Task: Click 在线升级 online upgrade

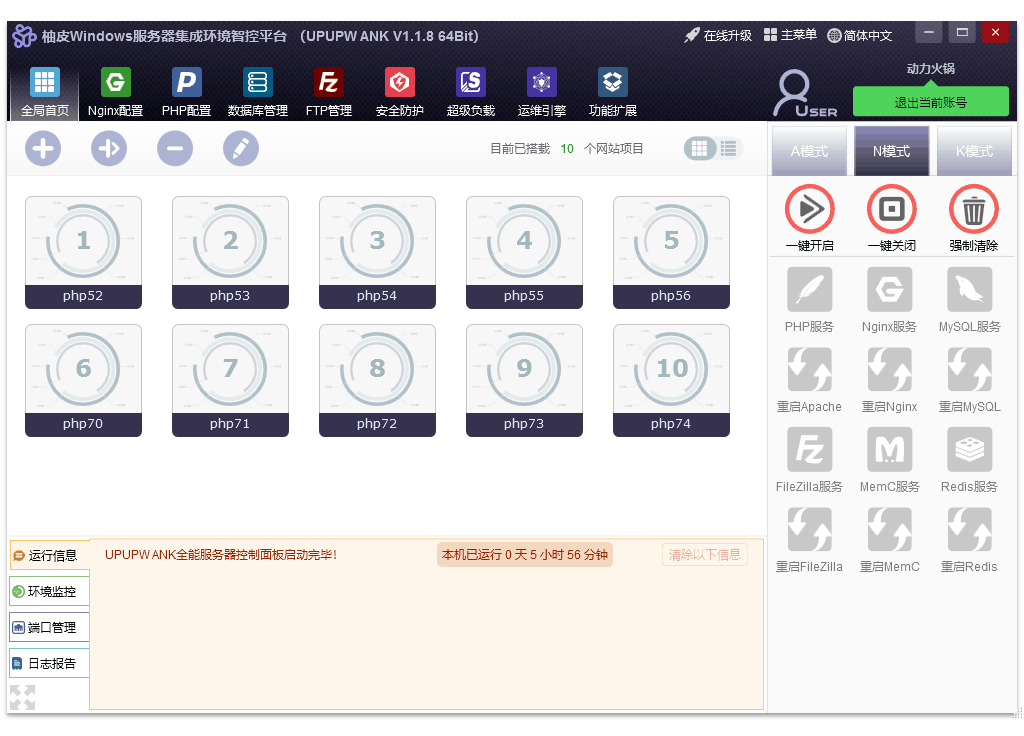Action: coord(718,35)
